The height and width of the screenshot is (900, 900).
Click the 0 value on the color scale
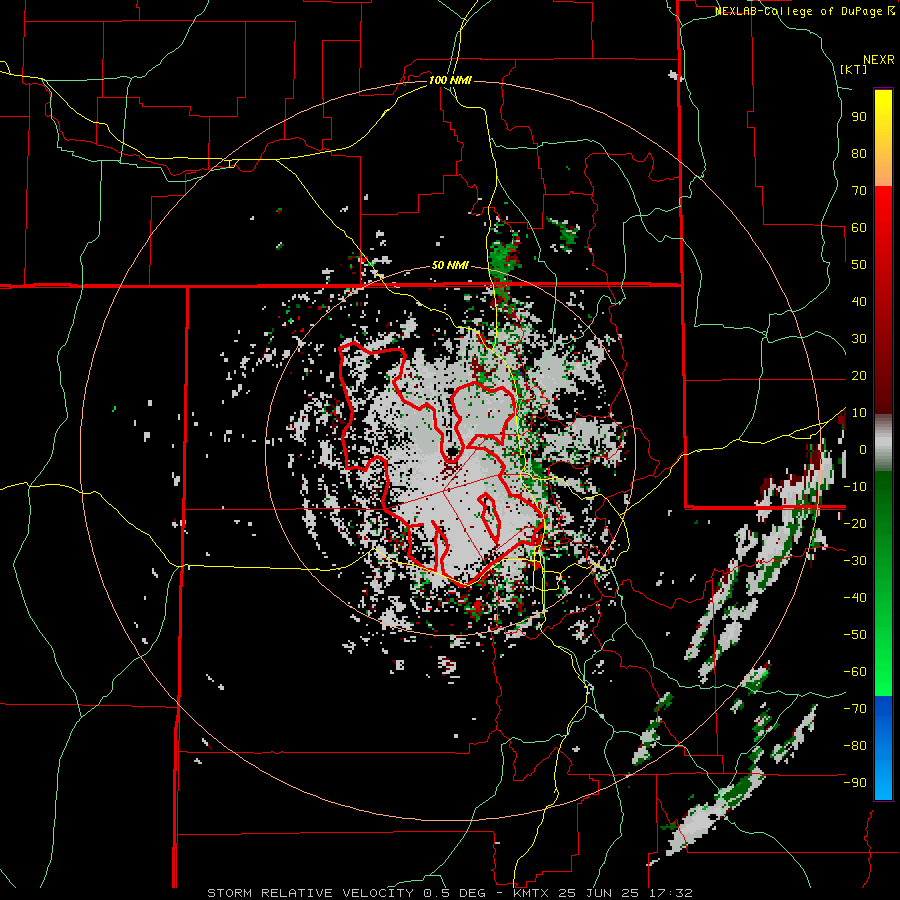pos(863,449)
